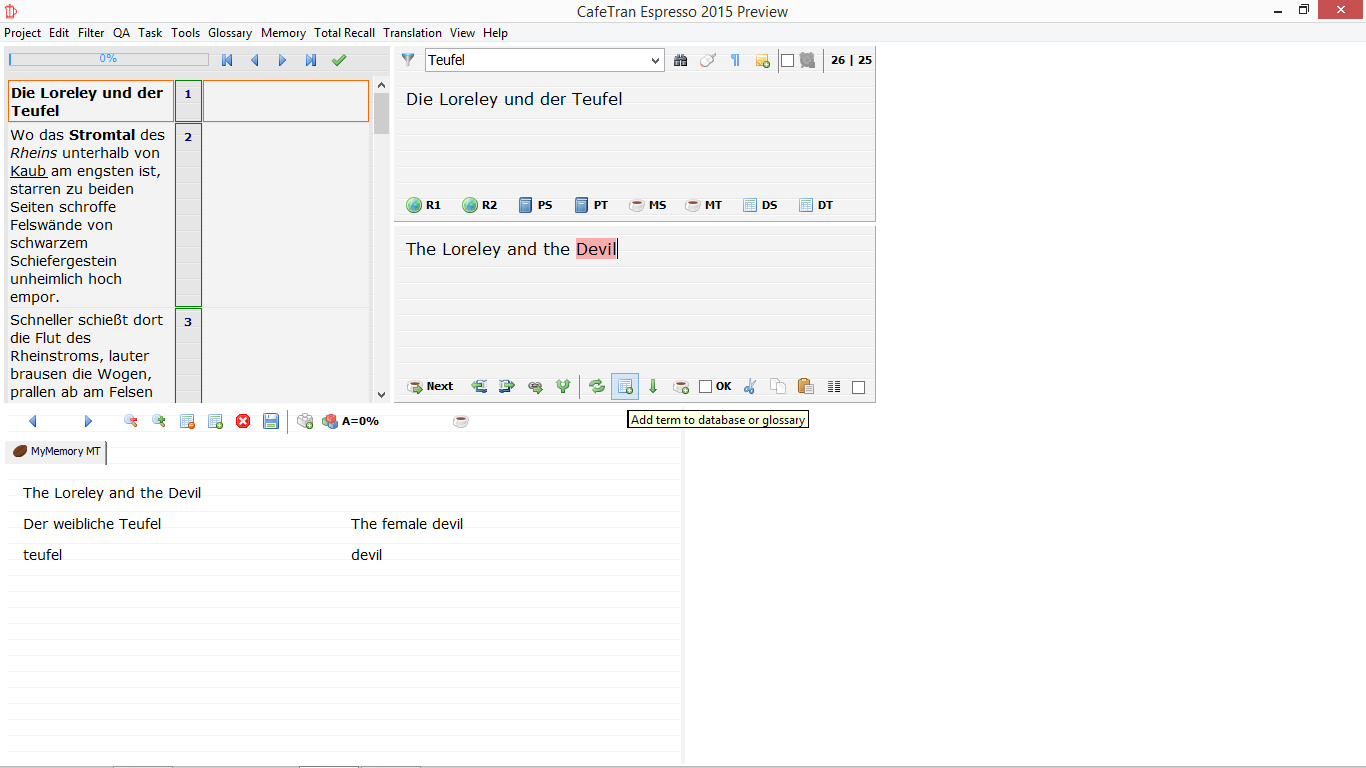Image resolution: width=1366 pixels, height=768 pixels.
Task: Expand the Teufel search dropdown
Action: point(656,60)
